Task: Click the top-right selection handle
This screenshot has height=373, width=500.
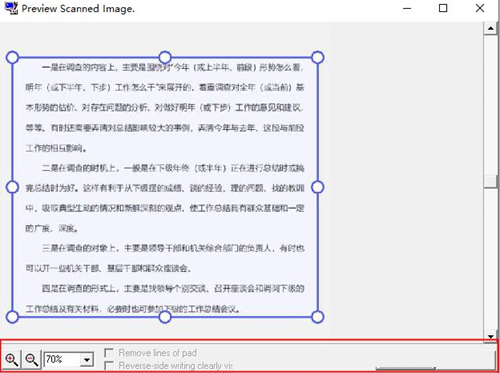Action: [x=318, y=57]
